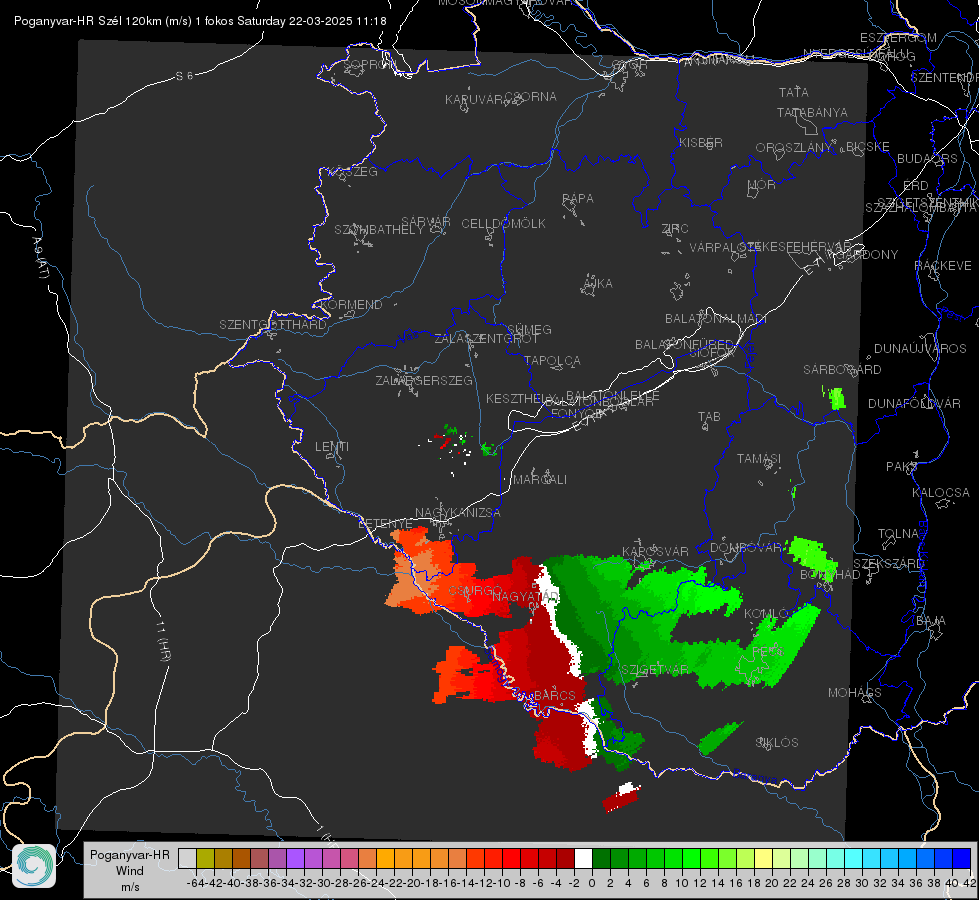Click the small red-white echo below SIKLÓS area
Viewport: 979px width, 900px height.
point(622,796)
